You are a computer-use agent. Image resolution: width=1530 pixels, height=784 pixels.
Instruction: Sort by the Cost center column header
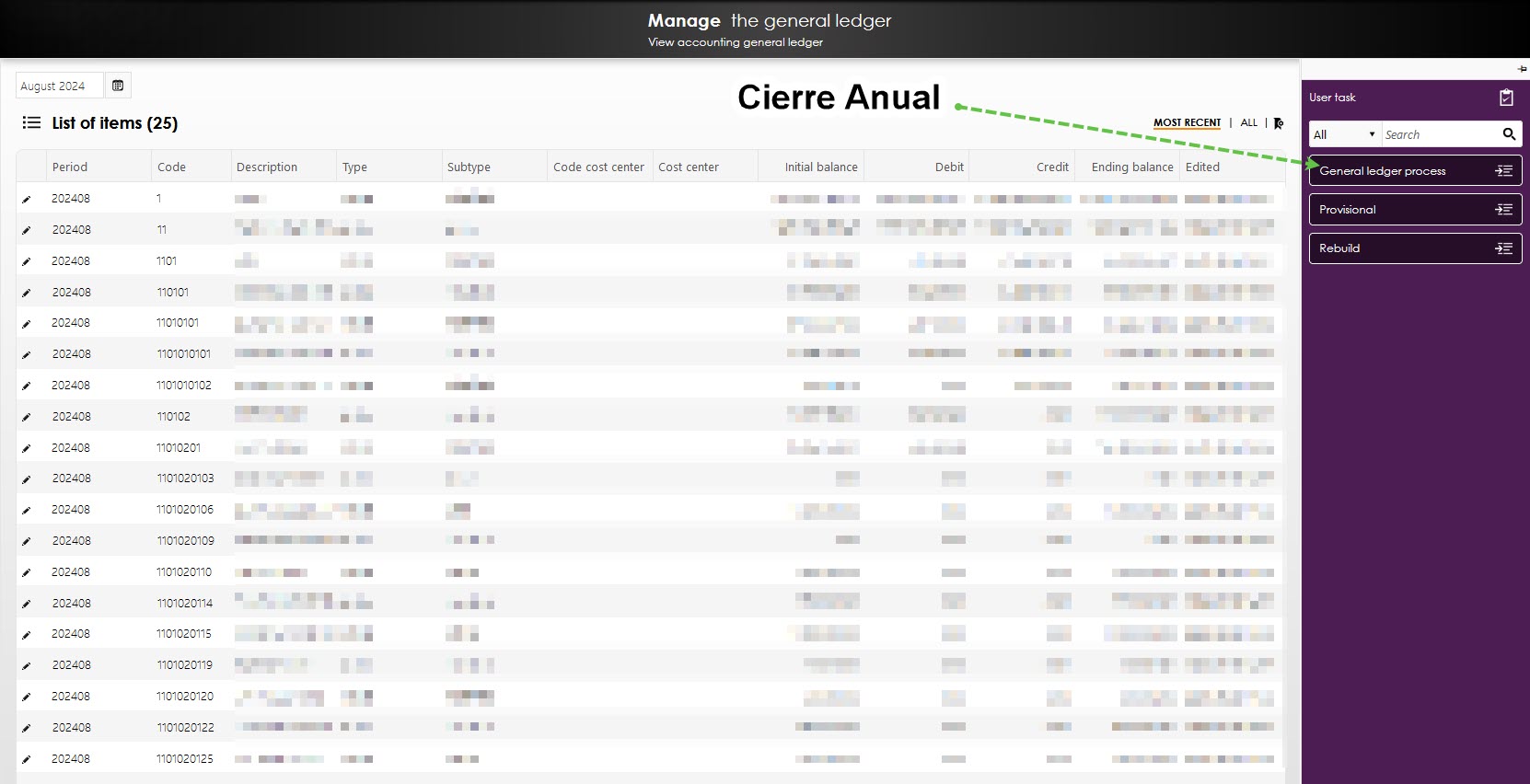point(689,167)
